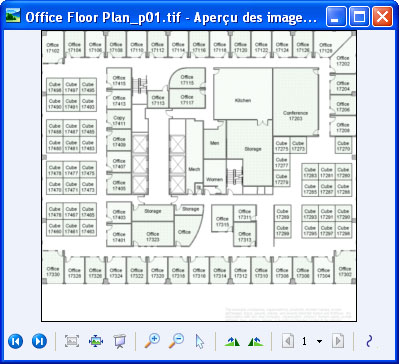Click the Office 17315 label
Viewport: 399px width, 364px height.
click(222, 222)
